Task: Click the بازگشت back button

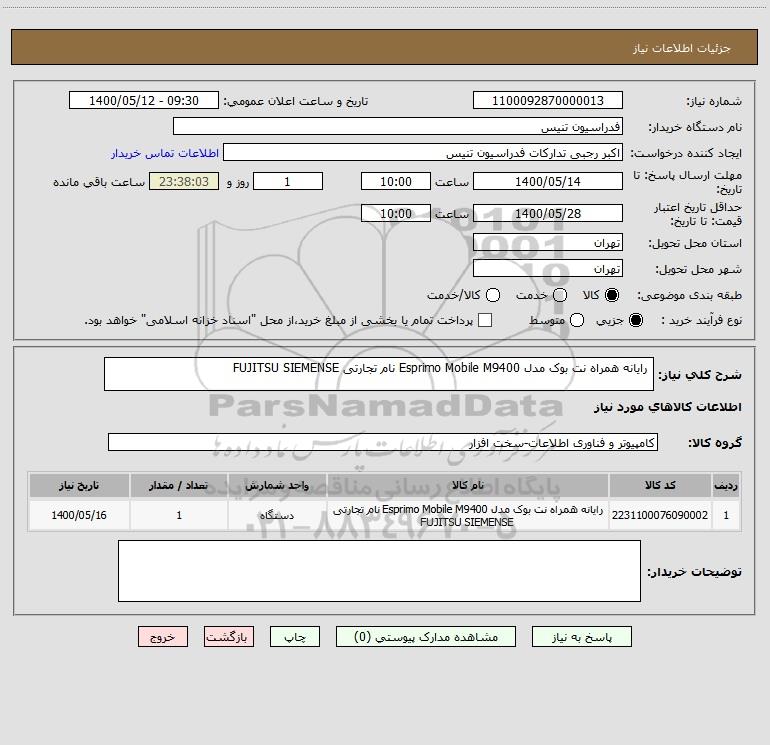Action: pos(229,637)
